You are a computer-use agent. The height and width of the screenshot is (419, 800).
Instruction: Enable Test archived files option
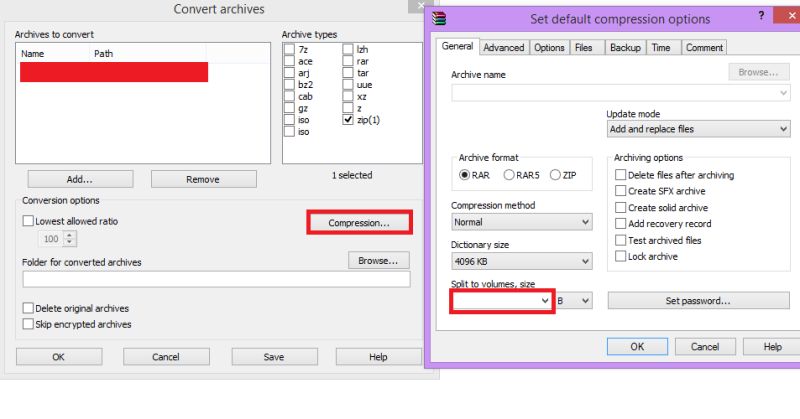tap(620, 240)
